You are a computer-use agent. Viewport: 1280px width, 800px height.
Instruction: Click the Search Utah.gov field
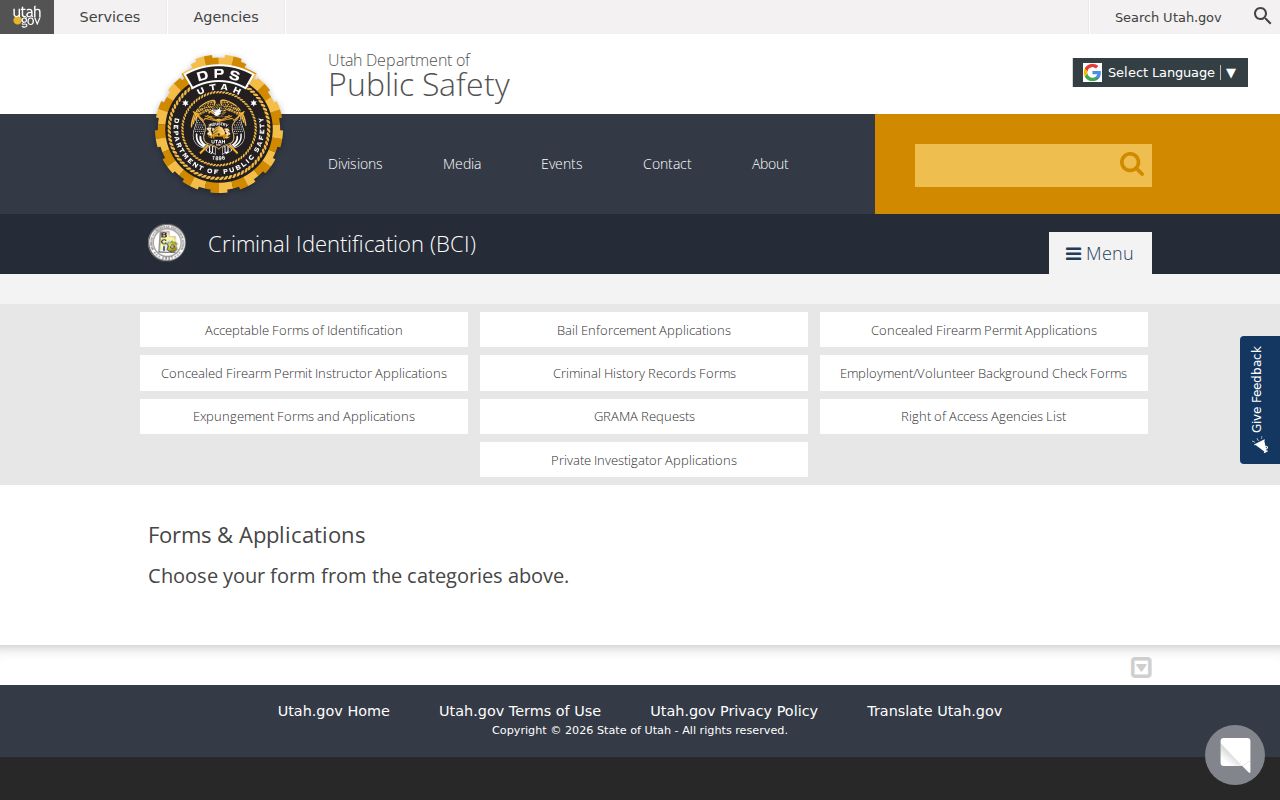click(1168, 17)
